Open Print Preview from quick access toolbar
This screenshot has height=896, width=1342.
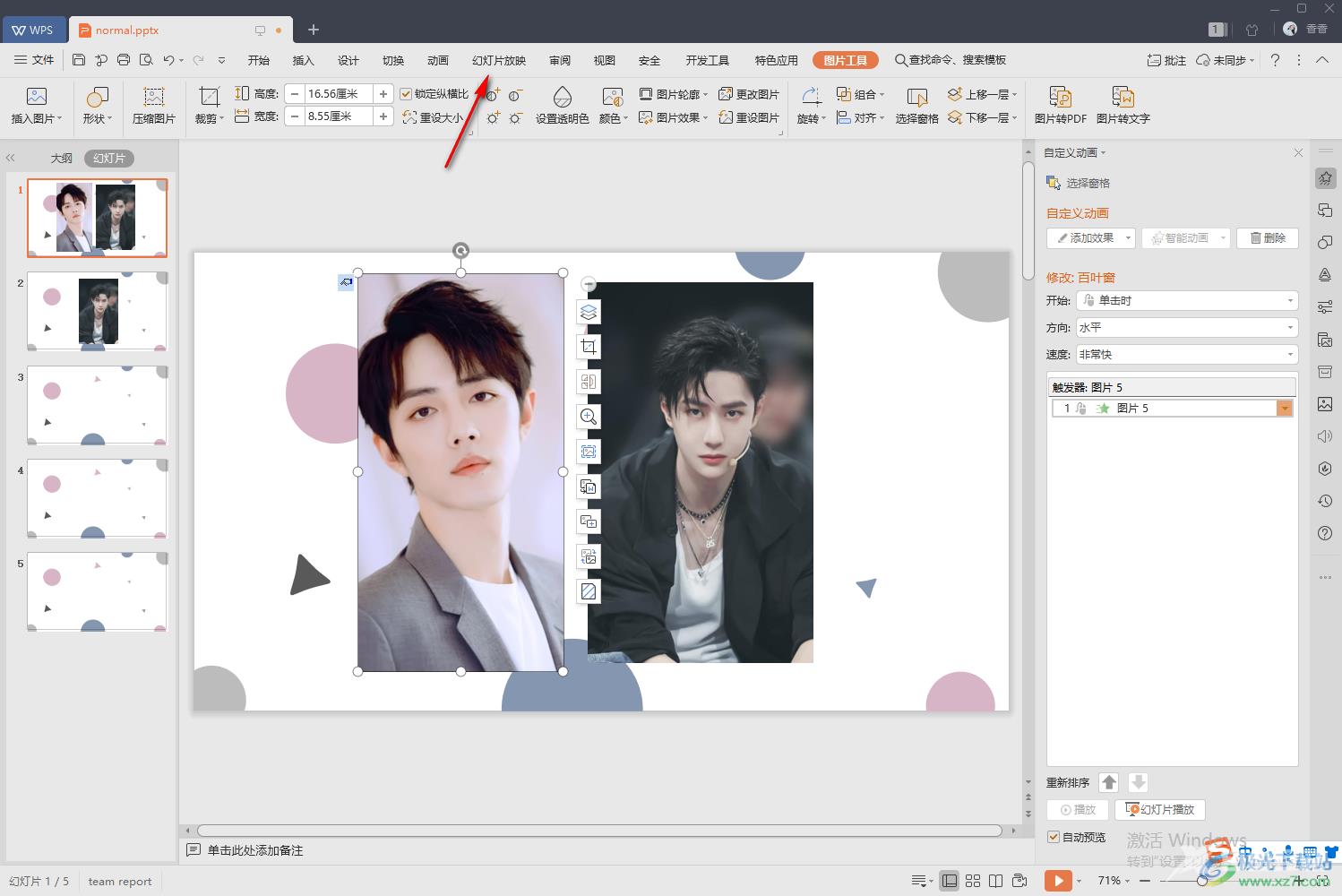click(146, 60)
